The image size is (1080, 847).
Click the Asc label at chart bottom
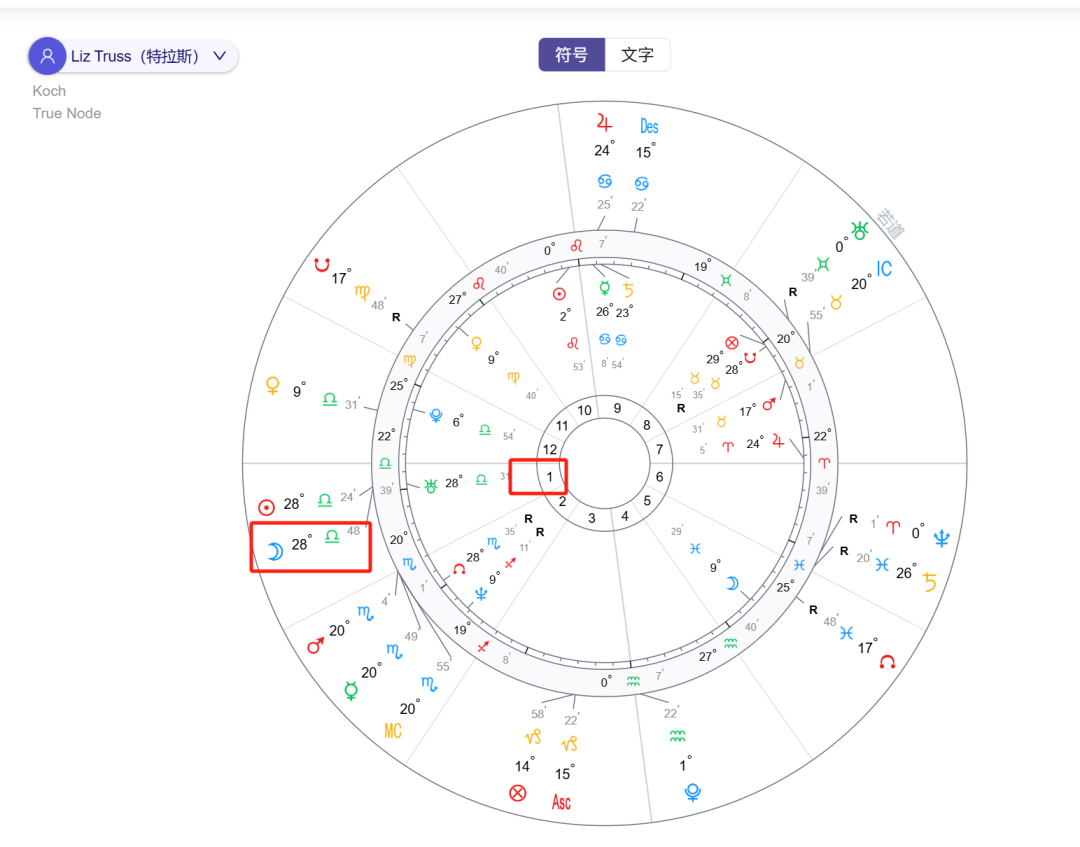[562, 800]
